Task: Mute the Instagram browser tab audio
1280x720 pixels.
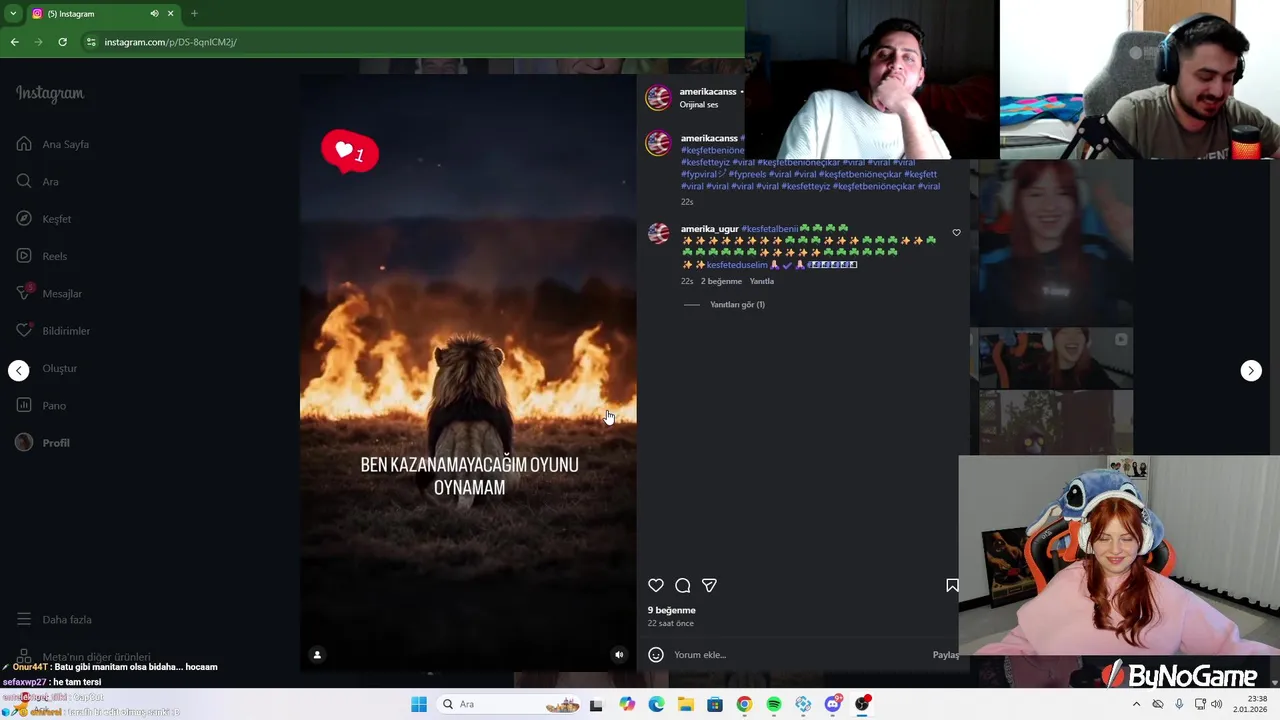Action: 154,14
